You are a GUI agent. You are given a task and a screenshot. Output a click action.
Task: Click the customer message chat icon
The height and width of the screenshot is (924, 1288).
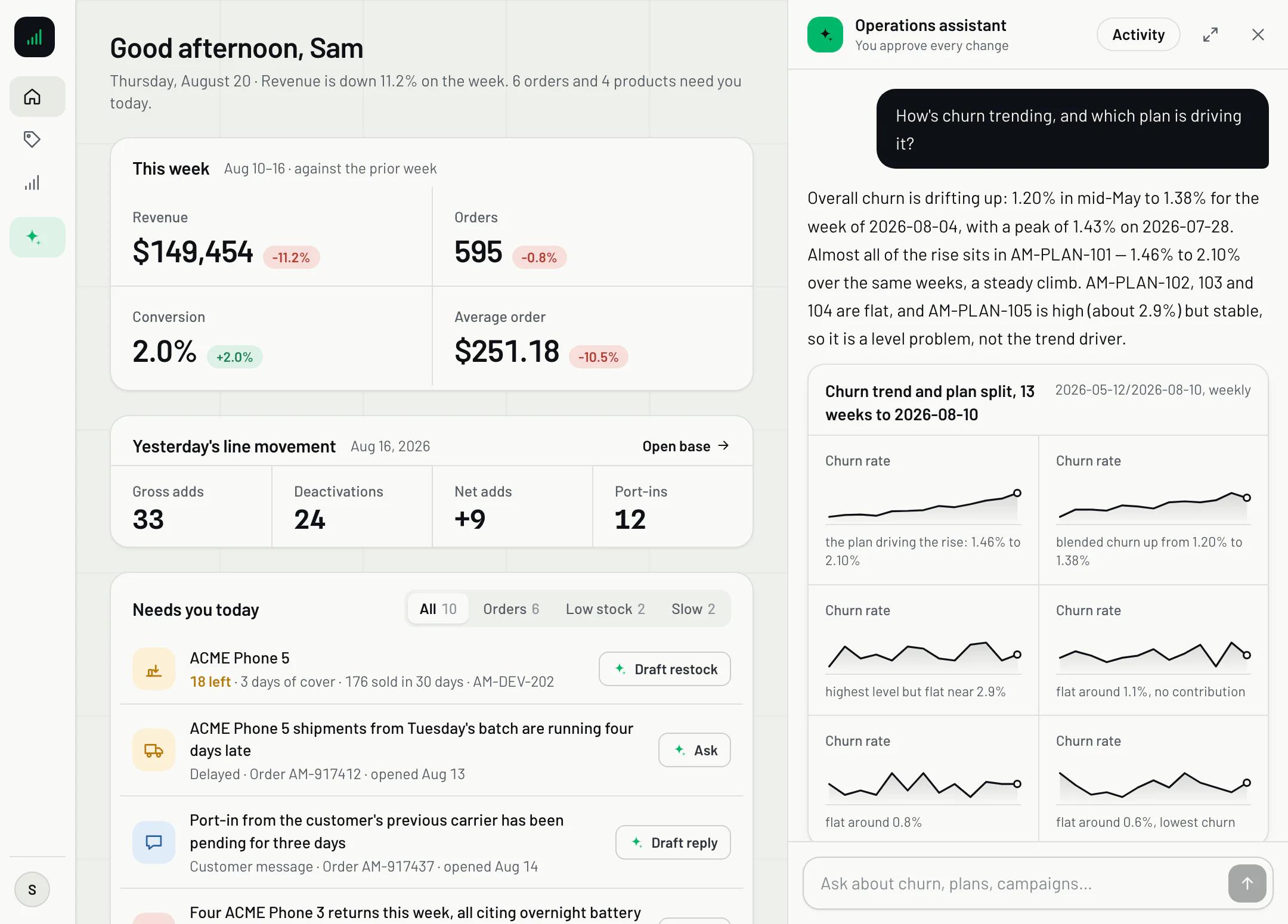pyautogui.click(x=154, y=842)
